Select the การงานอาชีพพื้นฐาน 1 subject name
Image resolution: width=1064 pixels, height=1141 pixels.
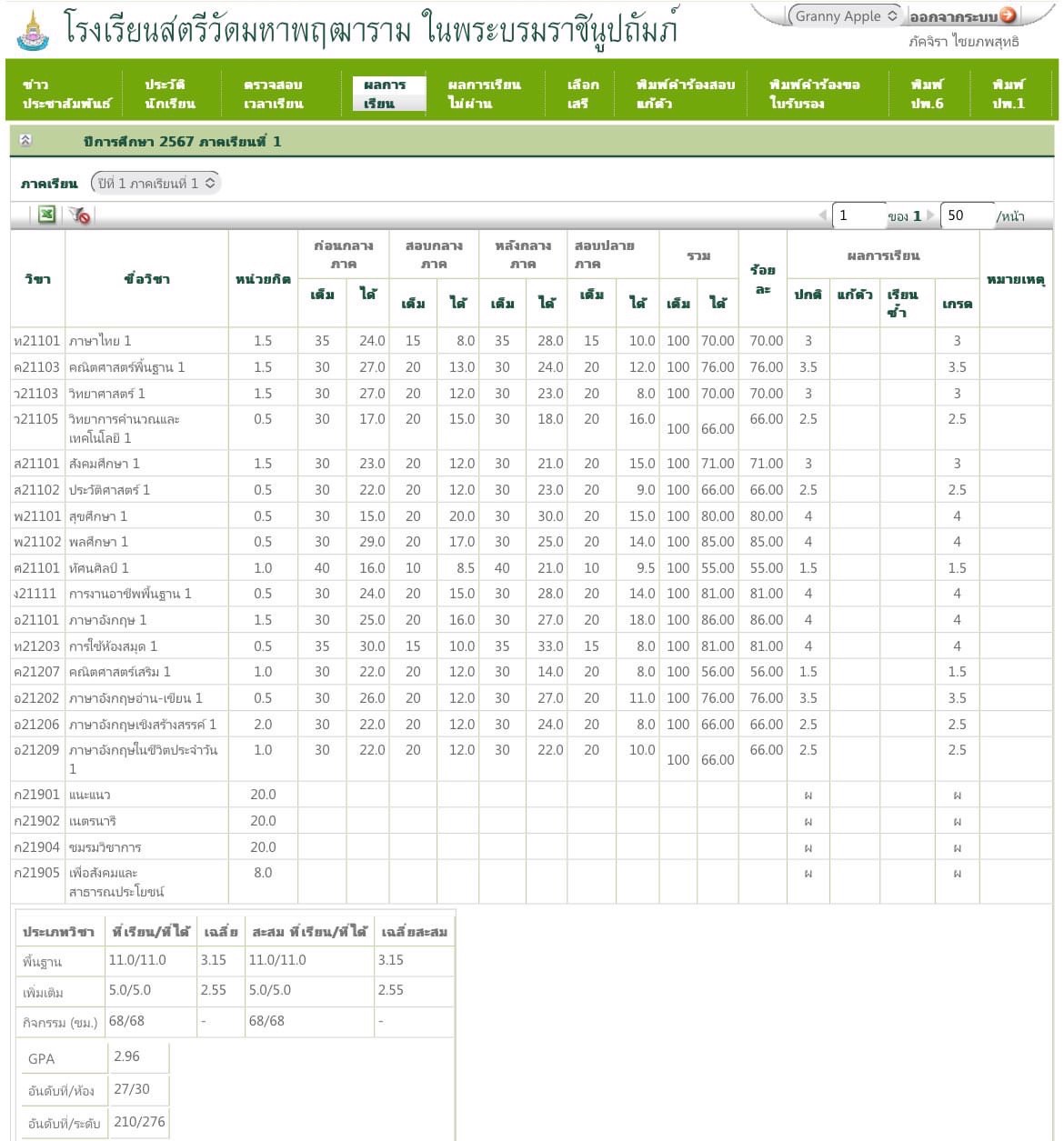130,594
